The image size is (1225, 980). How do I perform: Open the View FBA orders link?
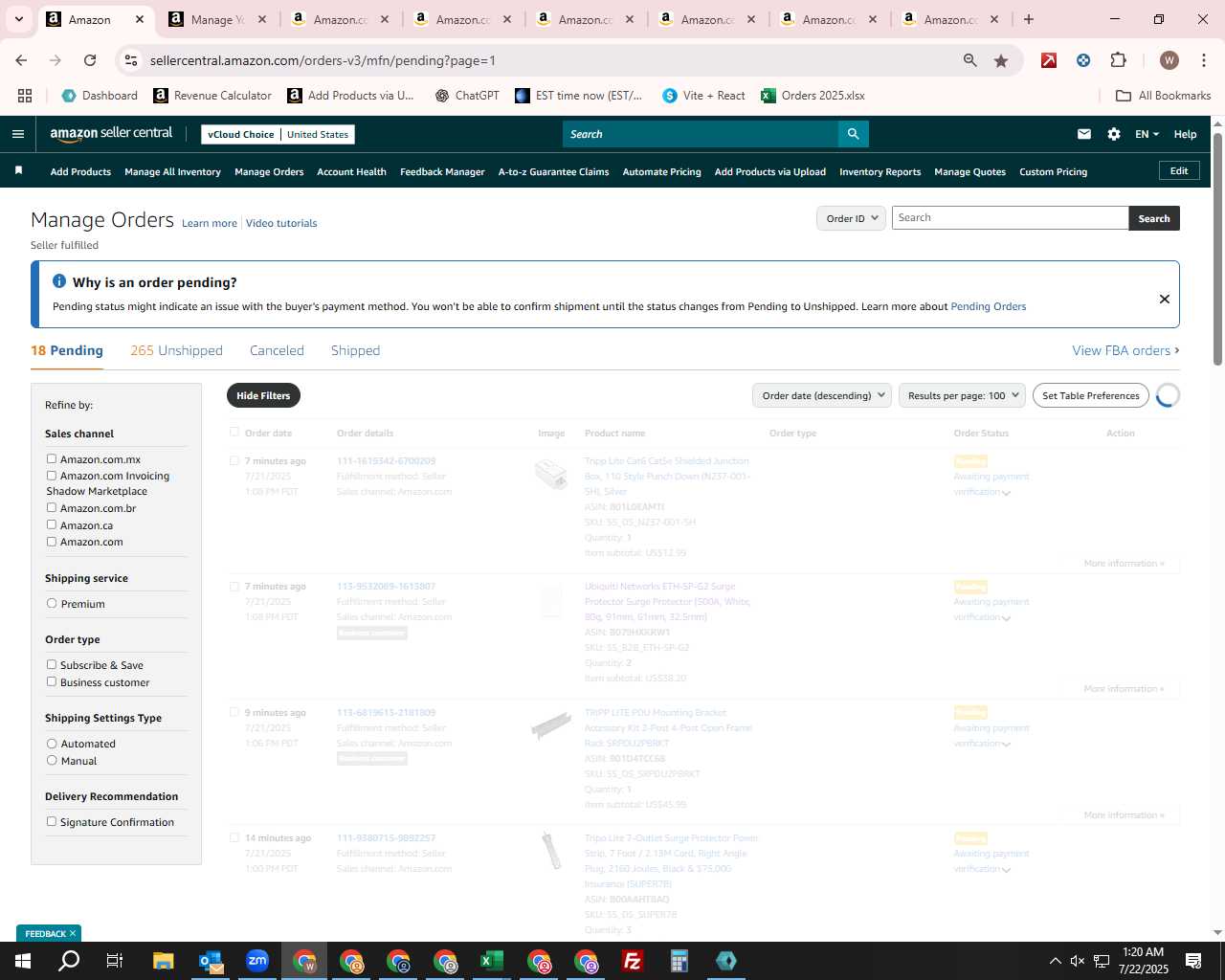(x=1125, y=350)
